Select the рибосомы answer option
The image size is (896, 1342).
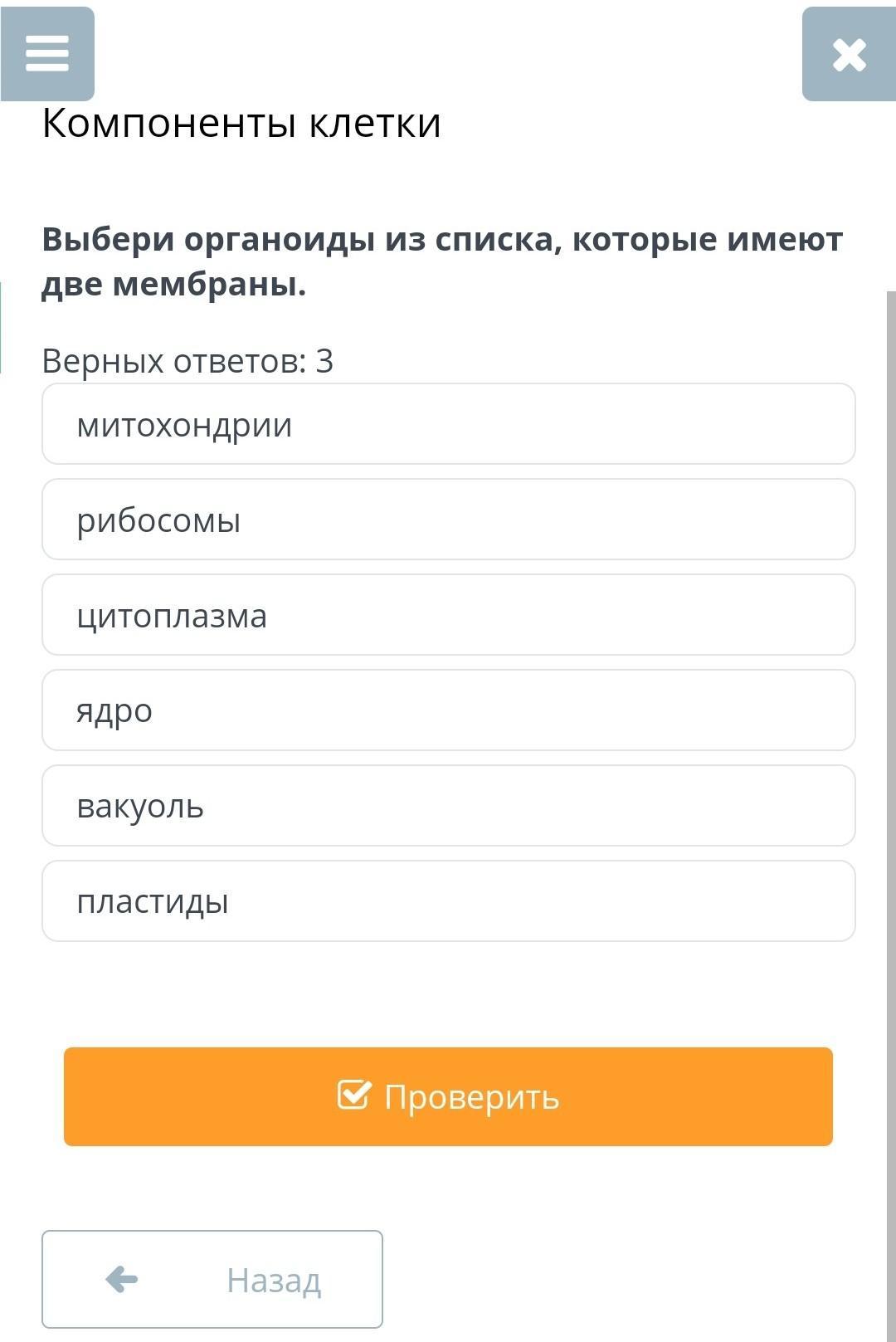[x=448, y=520]
